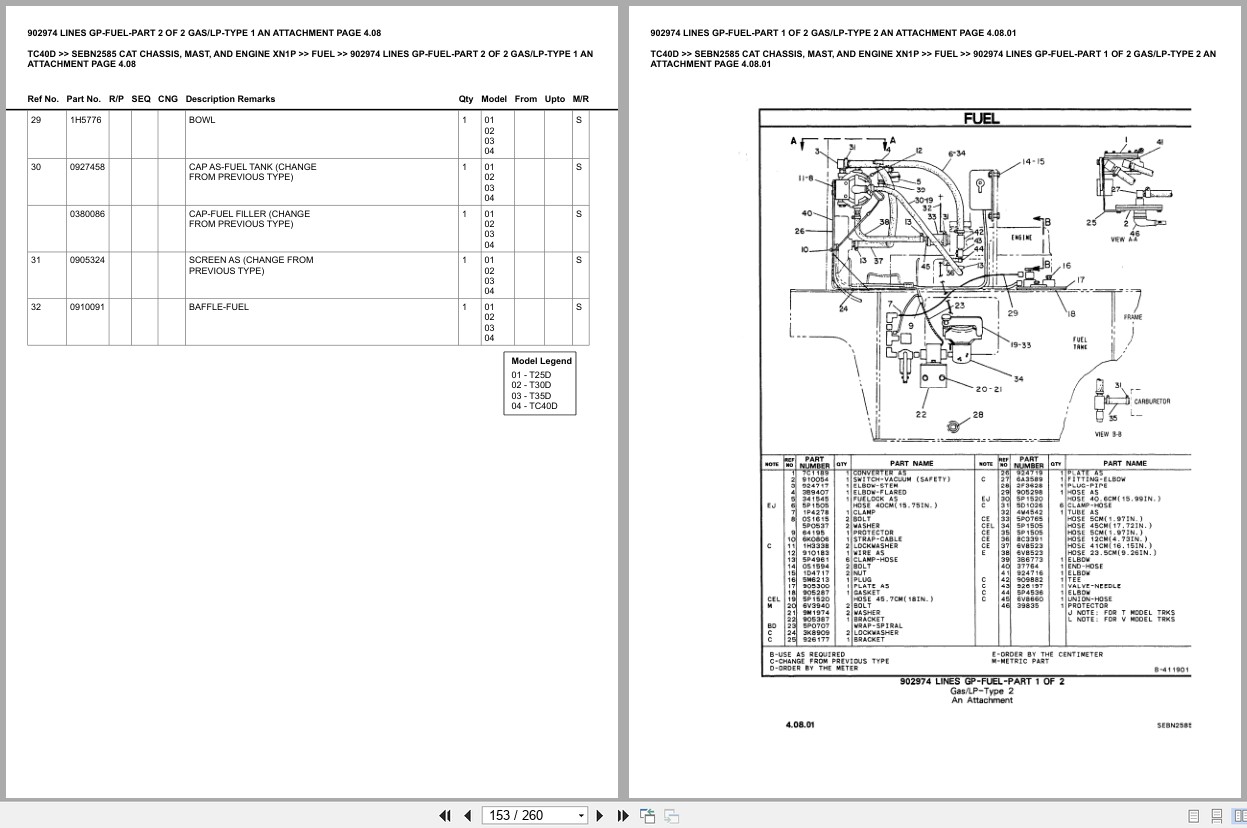This screenshot has height=828, width=1247.
Task: Click the 4.08.01 page number on the diagram page
Action: 801,724
